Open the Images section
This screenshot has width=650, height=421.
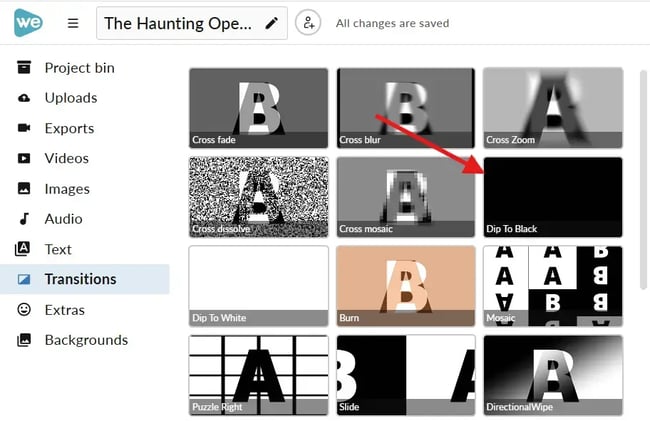[67, 189]
